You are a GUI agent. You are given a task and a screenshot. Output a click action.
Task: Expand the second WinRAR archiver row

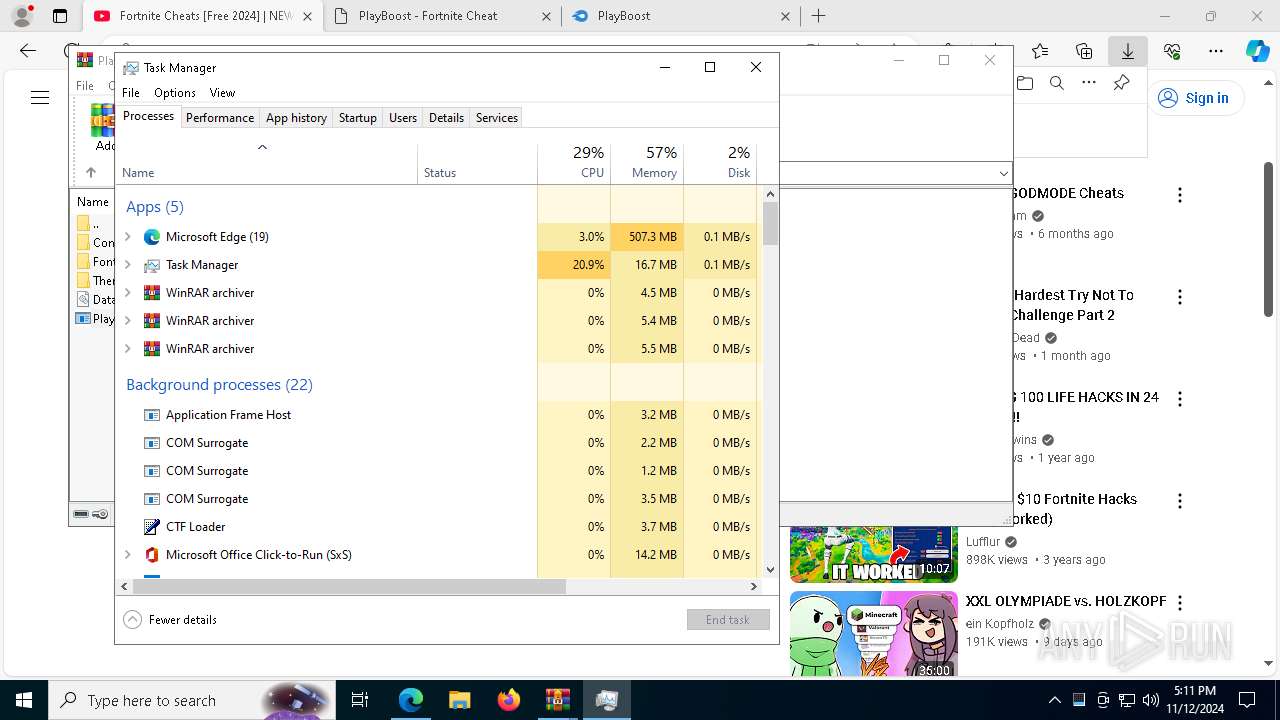128,321
